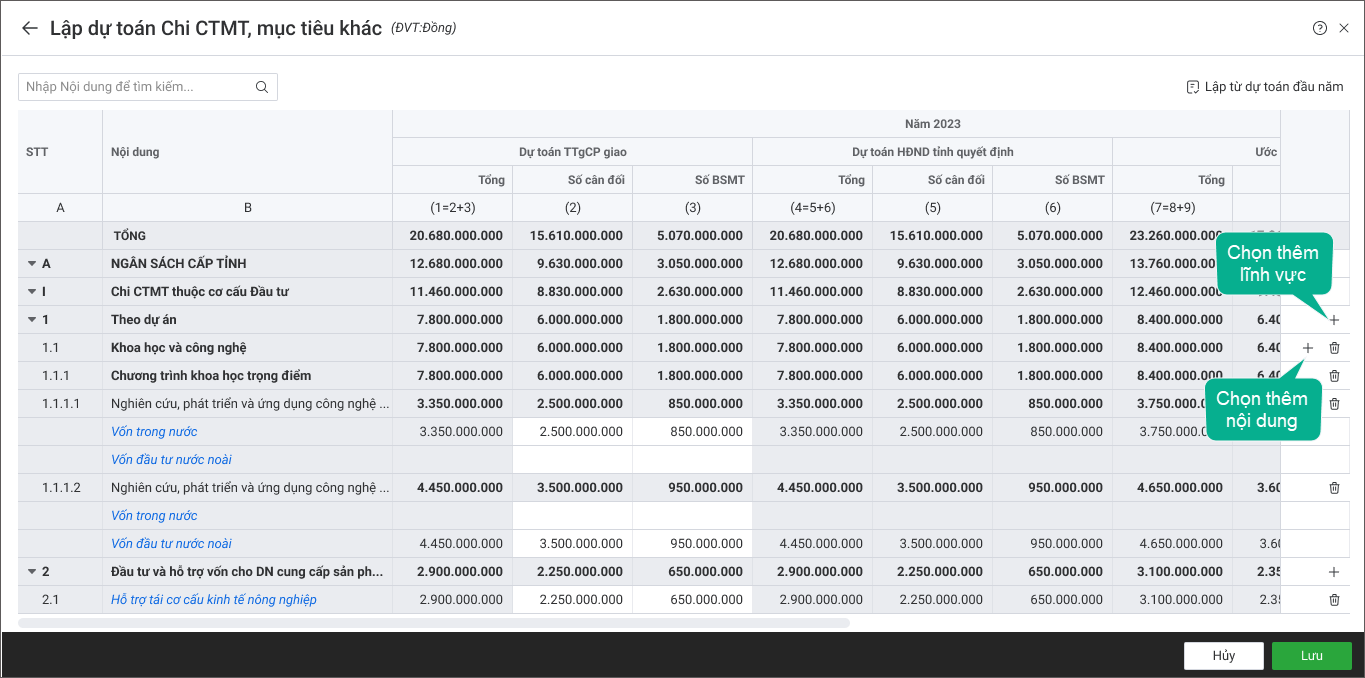Screen dimensions: 1365x678
Task: Delete row 1.1 Khoa học và công nghệ
Action: [x=1334, y=348]
